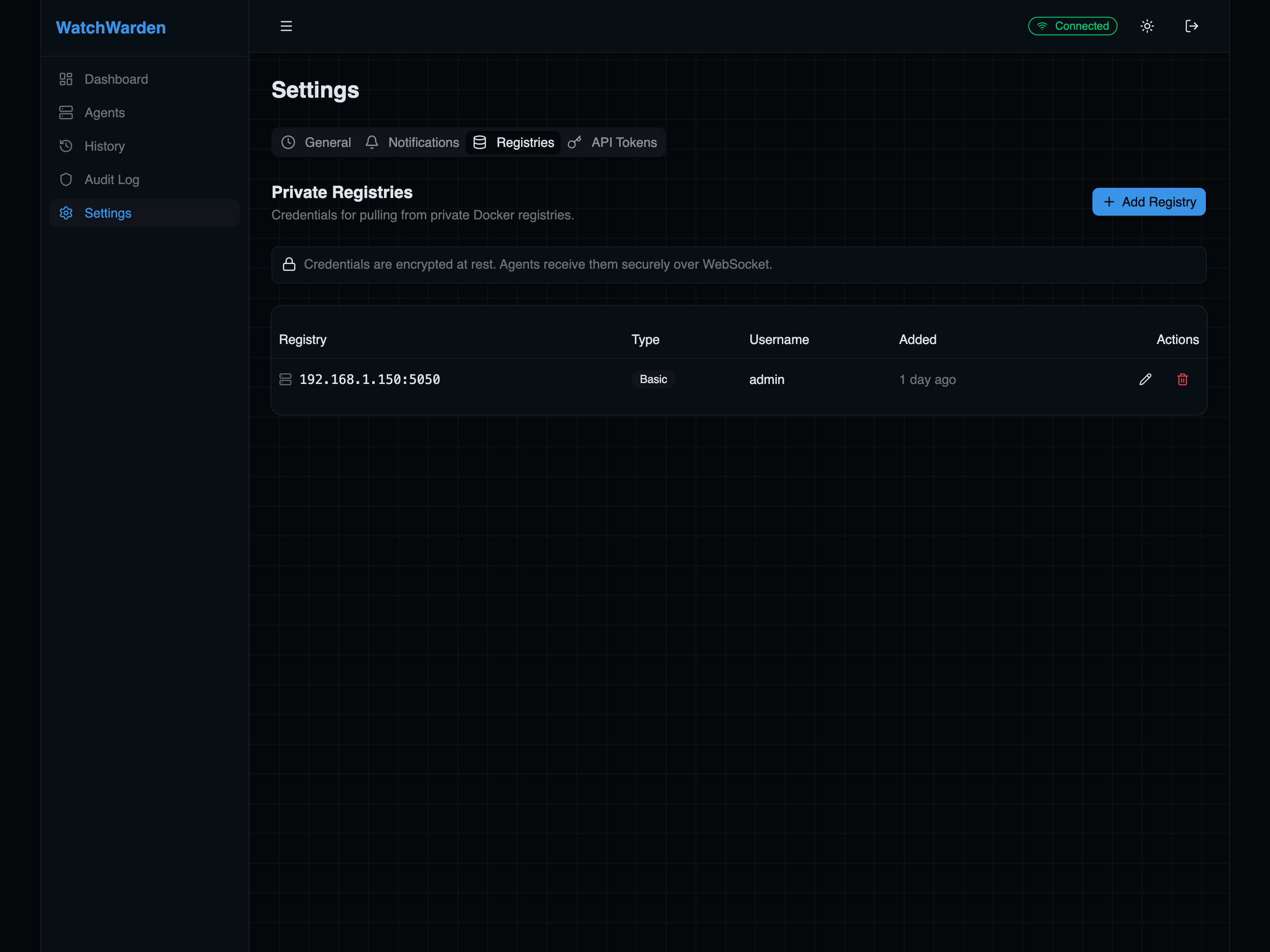The height and width of the screenshot is (952, 1270).
Task: Click the History clock icon
Action: [x=66, y=146]
